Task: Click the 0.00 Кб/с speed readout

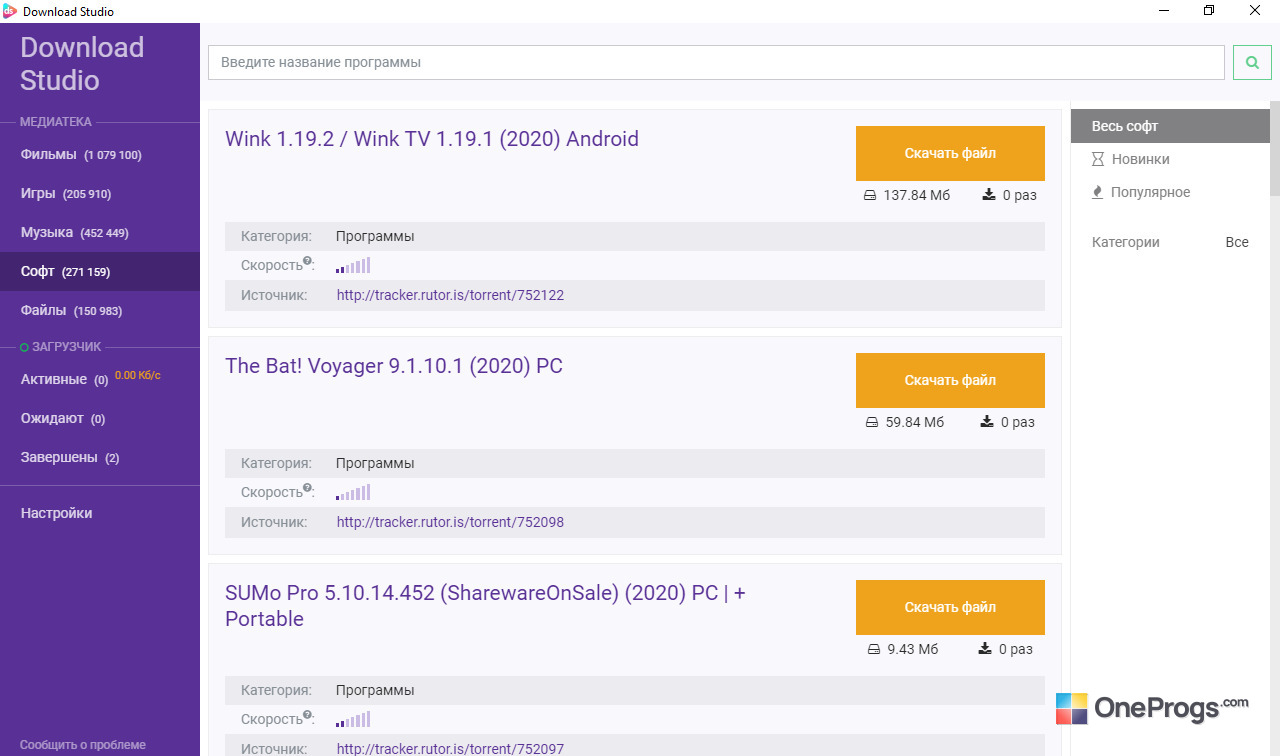Action: 138,376
